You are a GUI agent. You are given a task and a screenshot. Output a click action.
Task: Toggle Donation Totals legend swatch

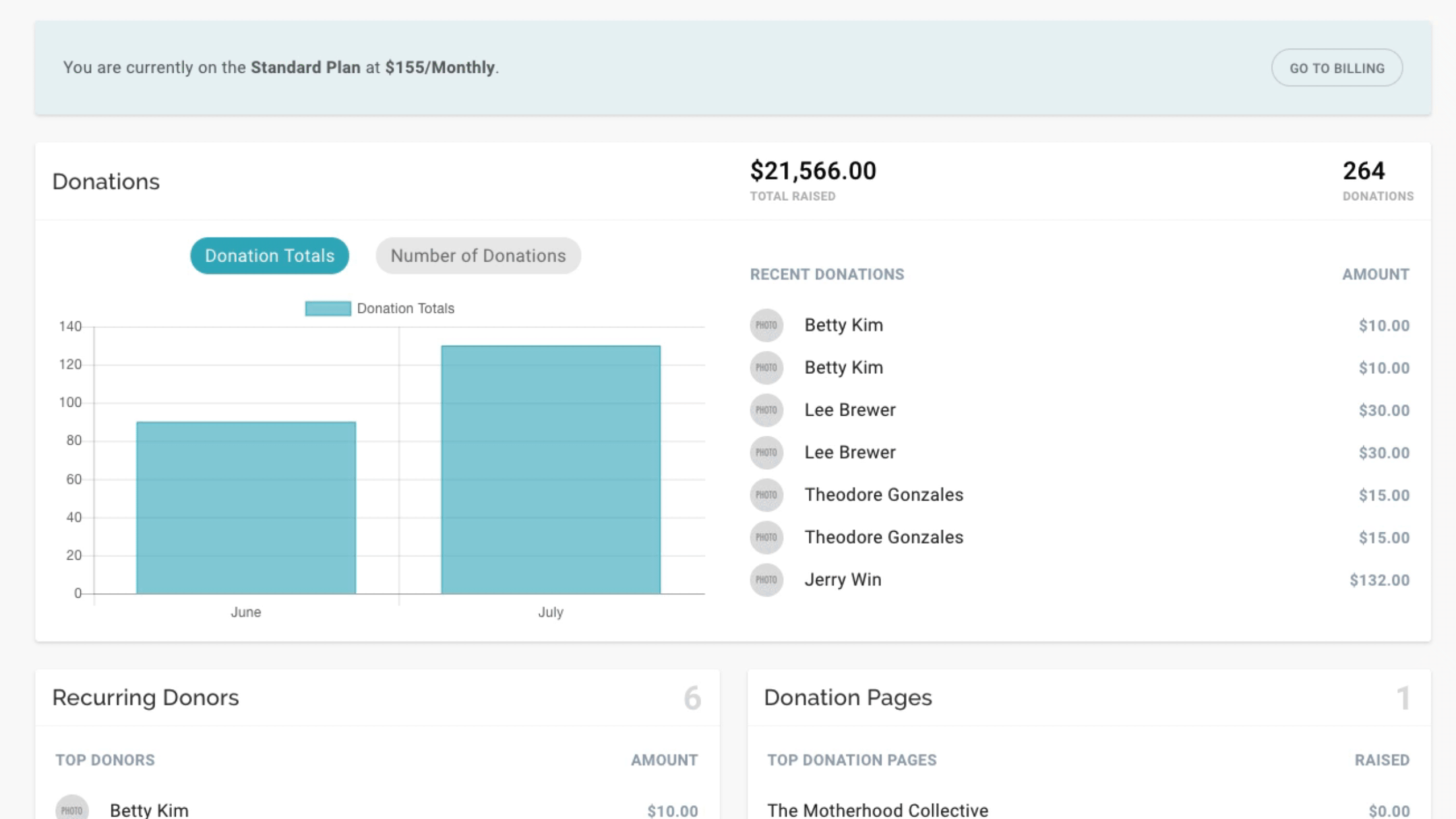click(x=328, y=308)
